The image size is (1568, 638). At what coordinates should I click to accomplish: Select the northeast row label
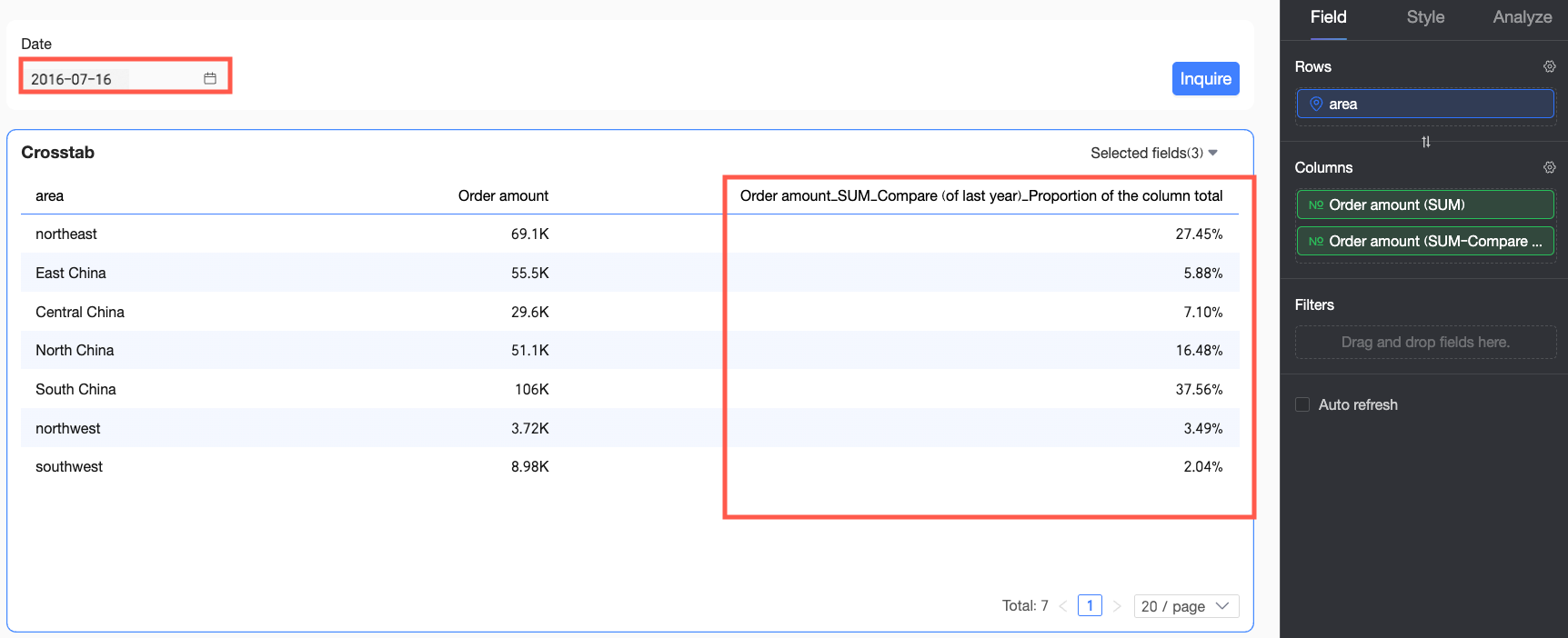tap(65, 234)
